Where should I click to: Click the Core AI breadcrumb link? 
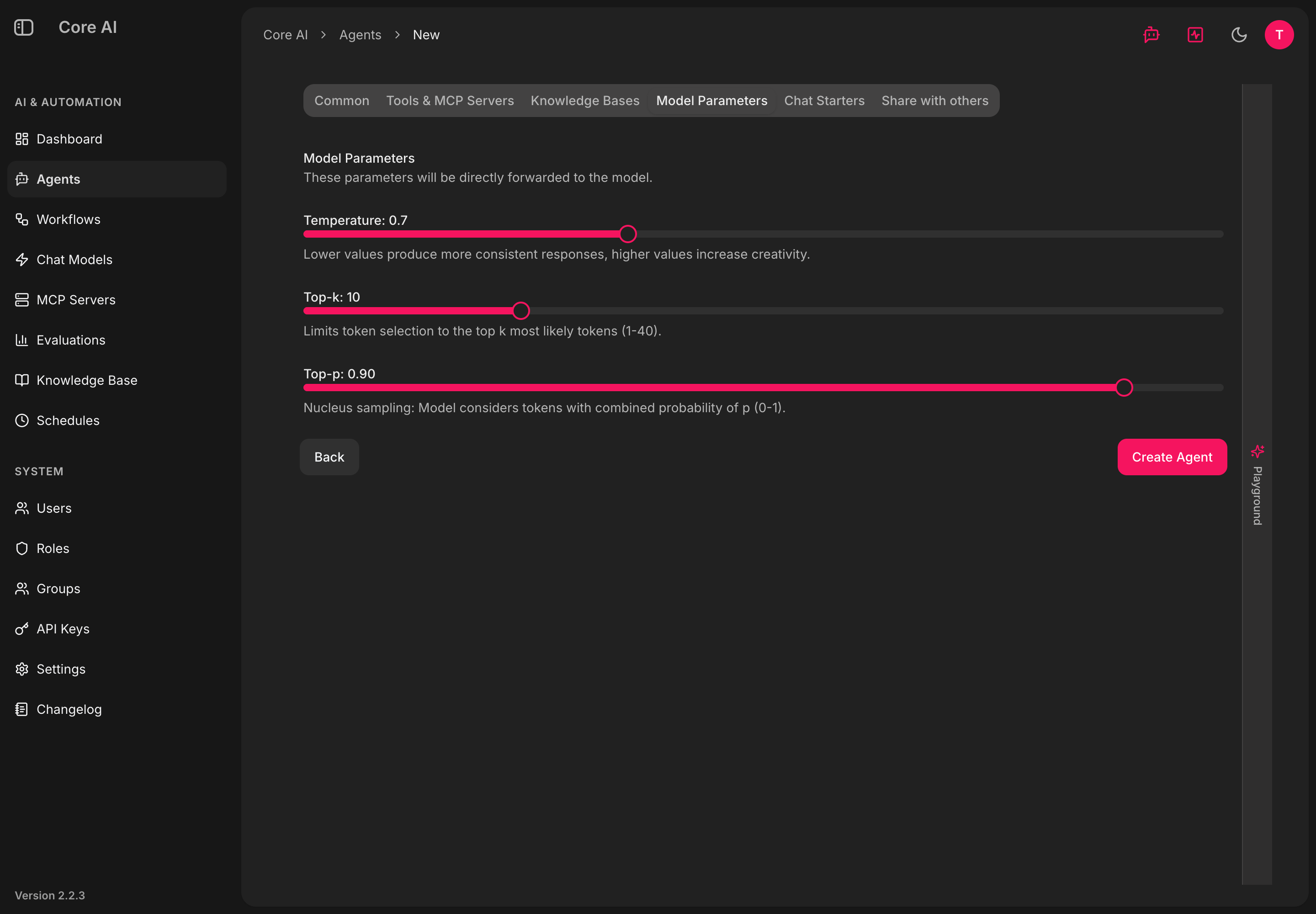285,35
